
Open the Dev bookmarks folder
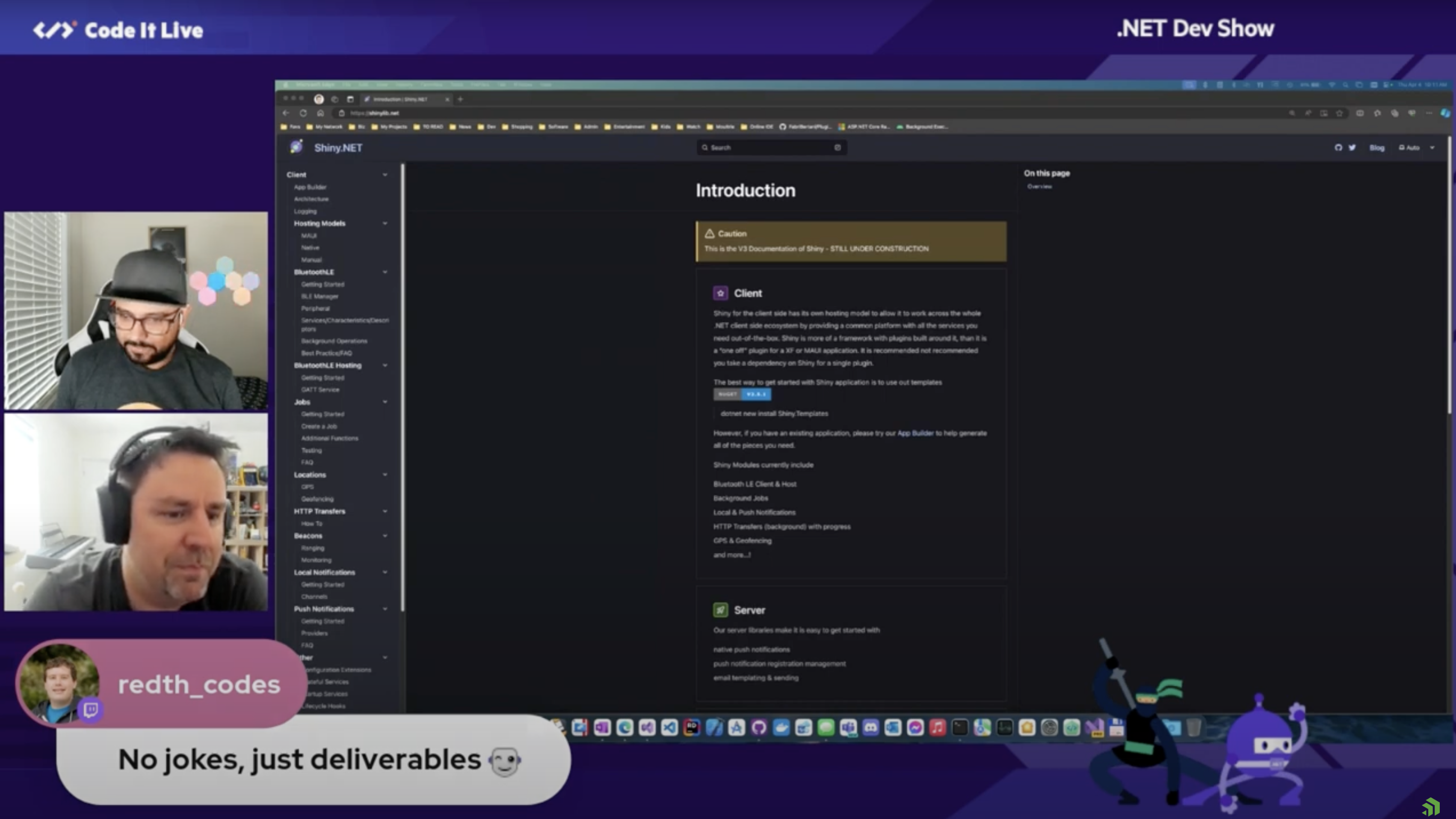point(487,127)
